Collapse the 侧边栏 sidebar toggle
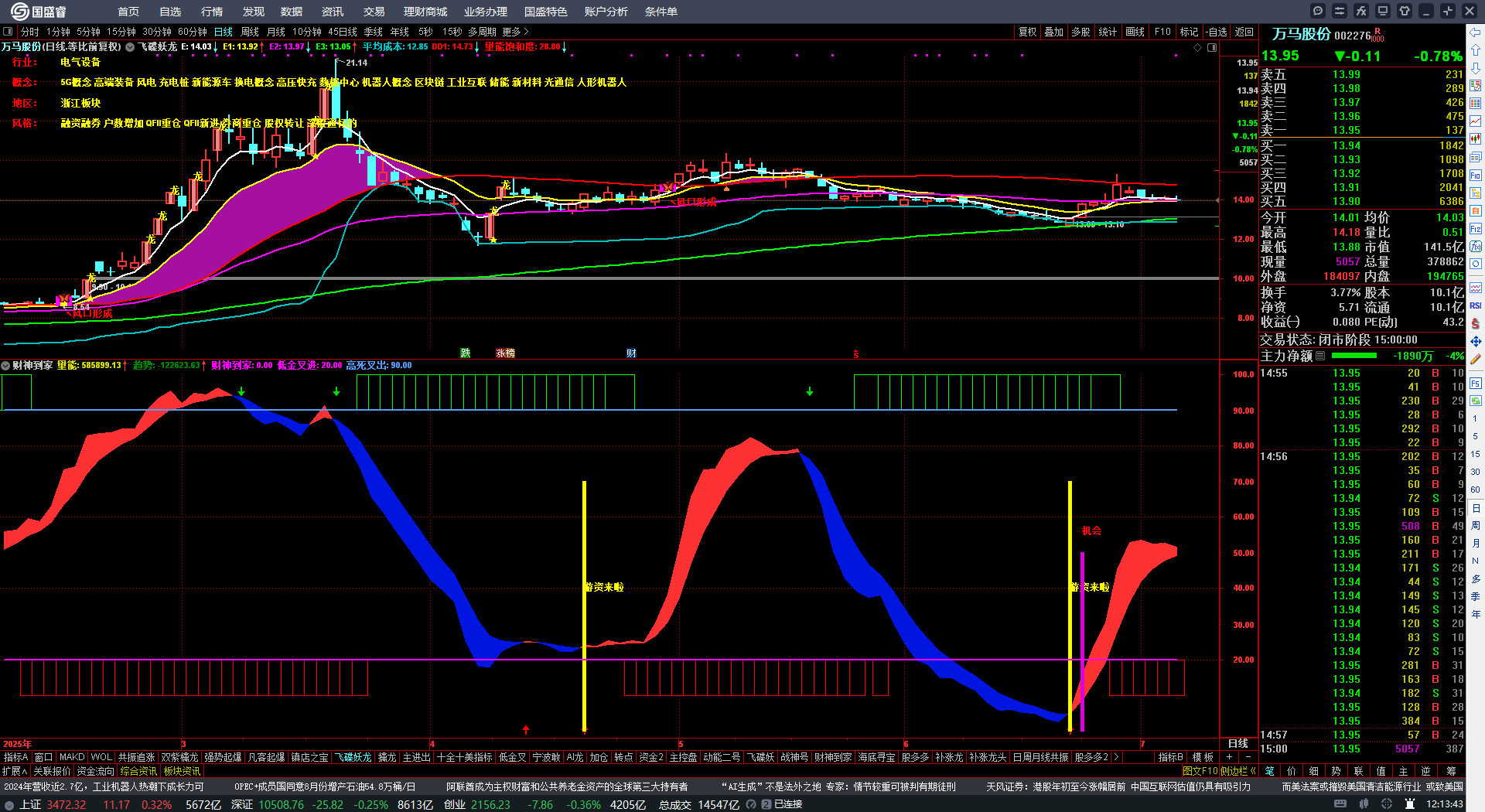 [1237, 771]
